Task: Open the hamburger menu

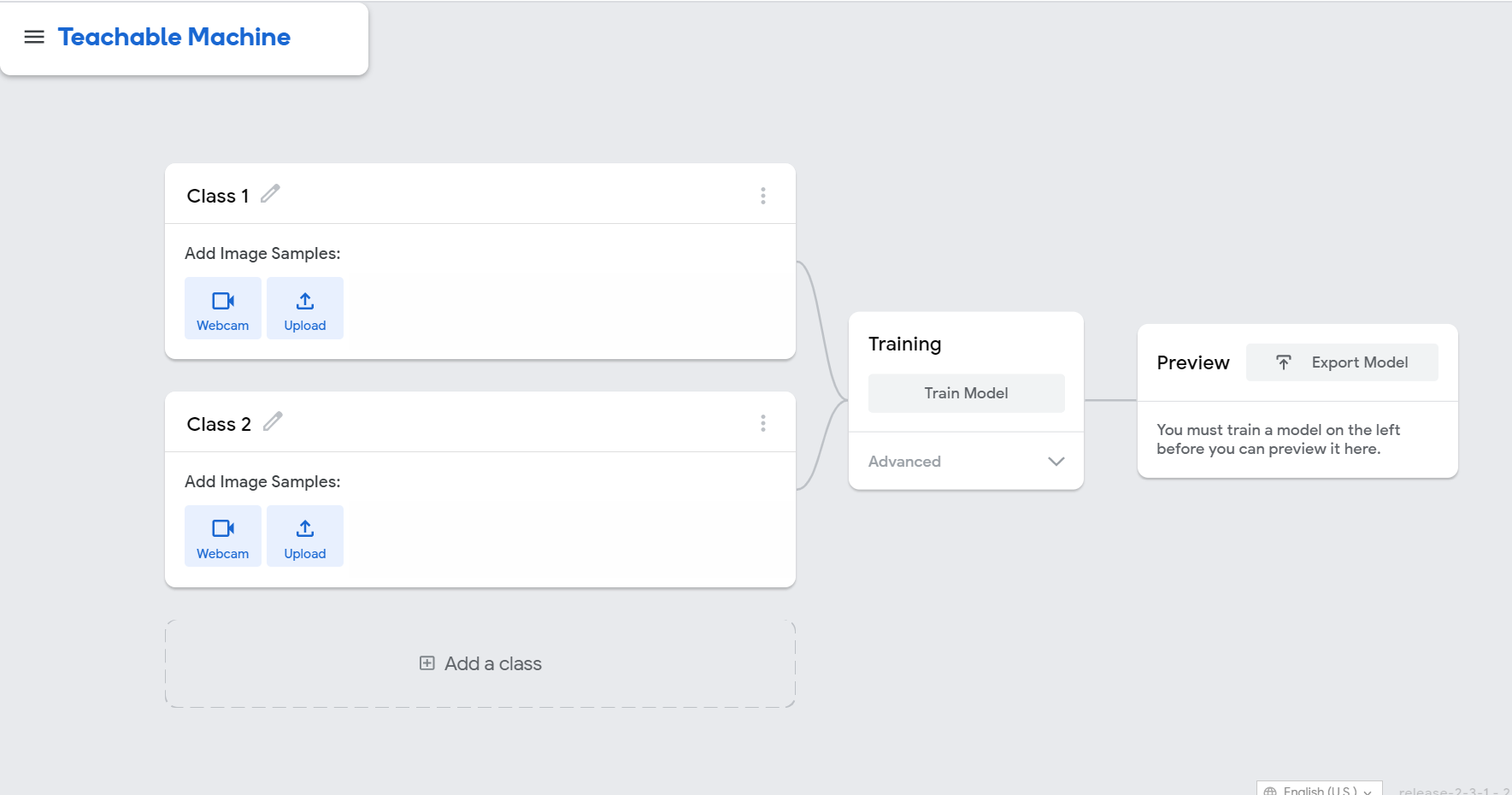Action: 34,37
